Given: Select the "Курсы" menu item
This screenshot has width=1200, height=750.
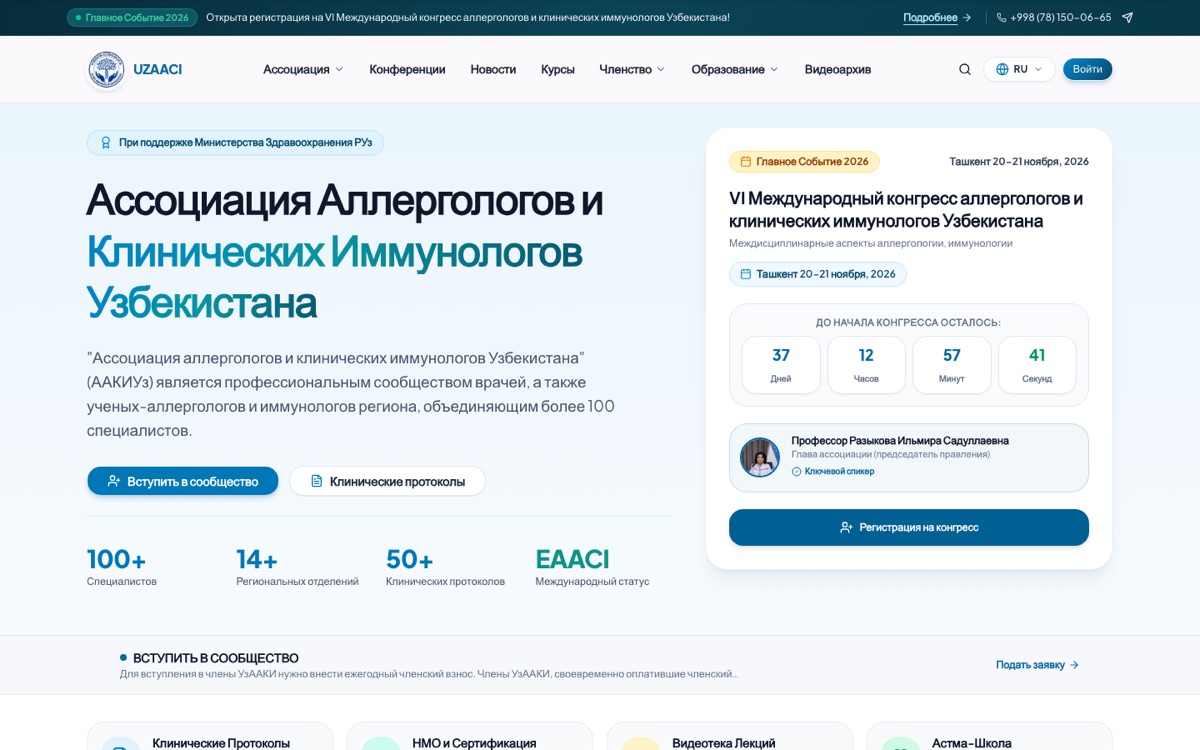Looking at the screenshot, I should [558, 70].
